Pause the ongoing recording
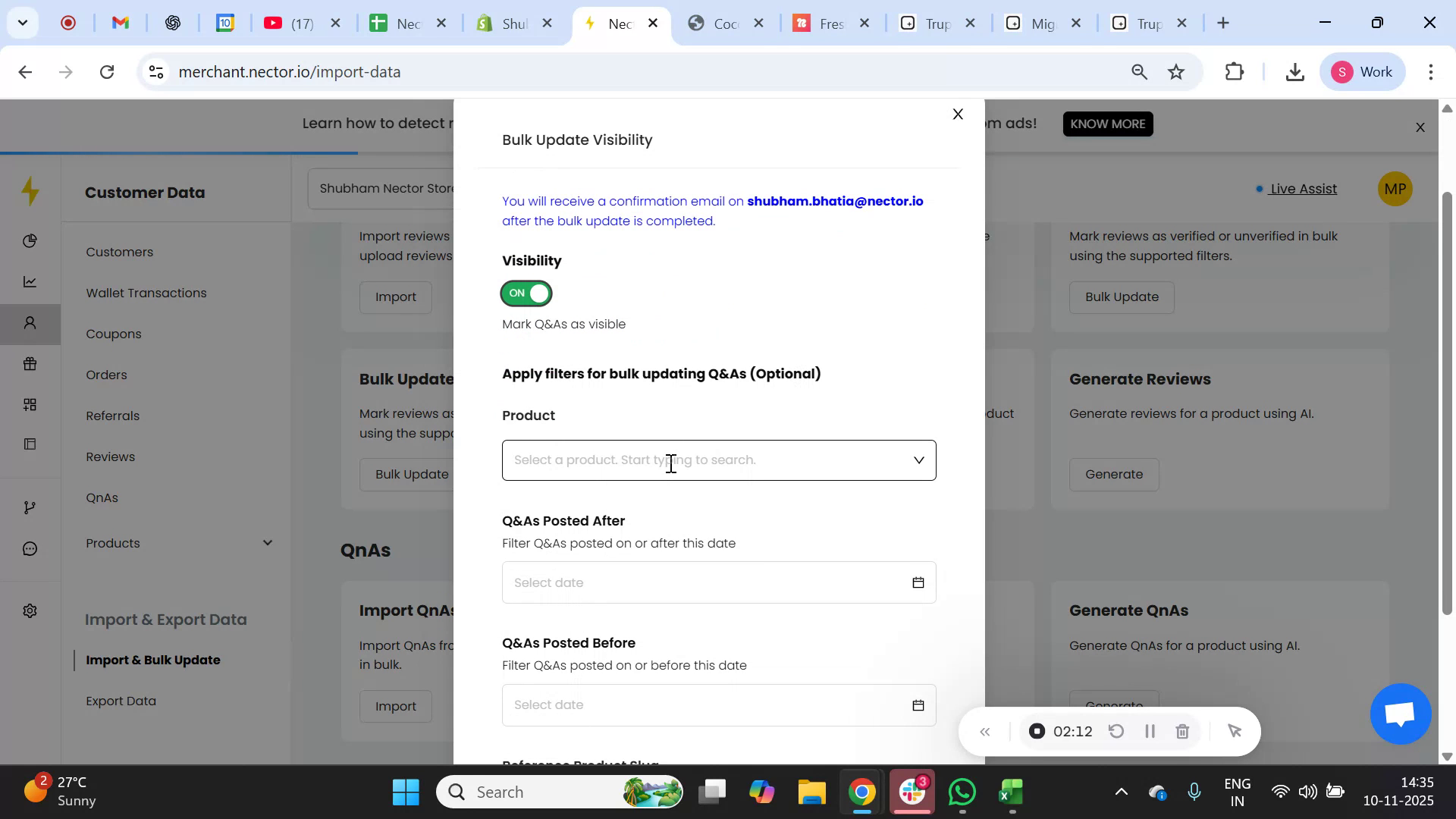The width and height of the screenshot is (1456, 819). coord(1149,731)
